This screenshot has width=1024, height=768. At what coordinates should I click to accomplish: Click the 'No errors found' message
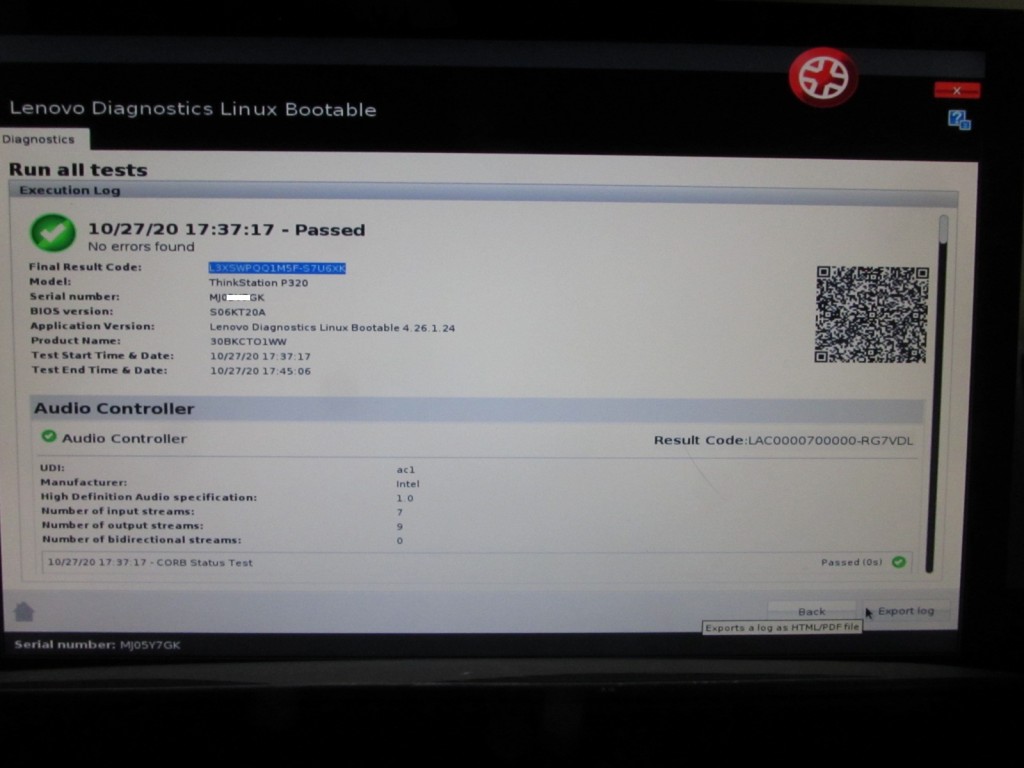(x=141, y=247)
